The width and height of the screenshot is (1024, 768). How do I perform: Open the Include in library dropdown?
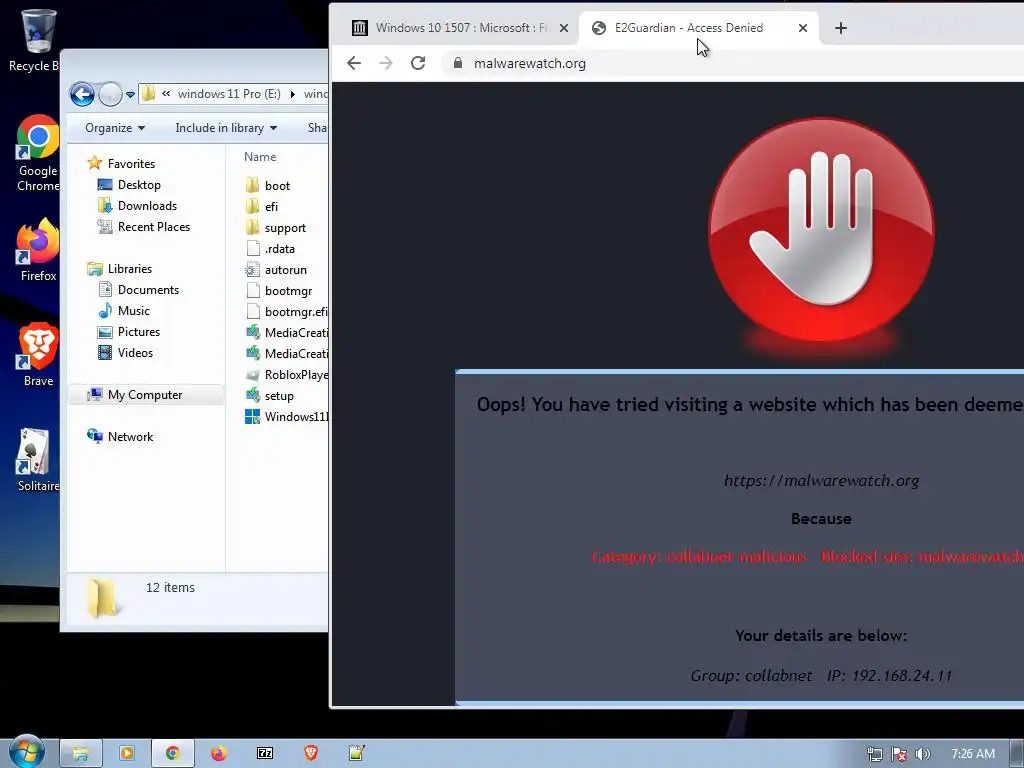(x=226, y=128)
